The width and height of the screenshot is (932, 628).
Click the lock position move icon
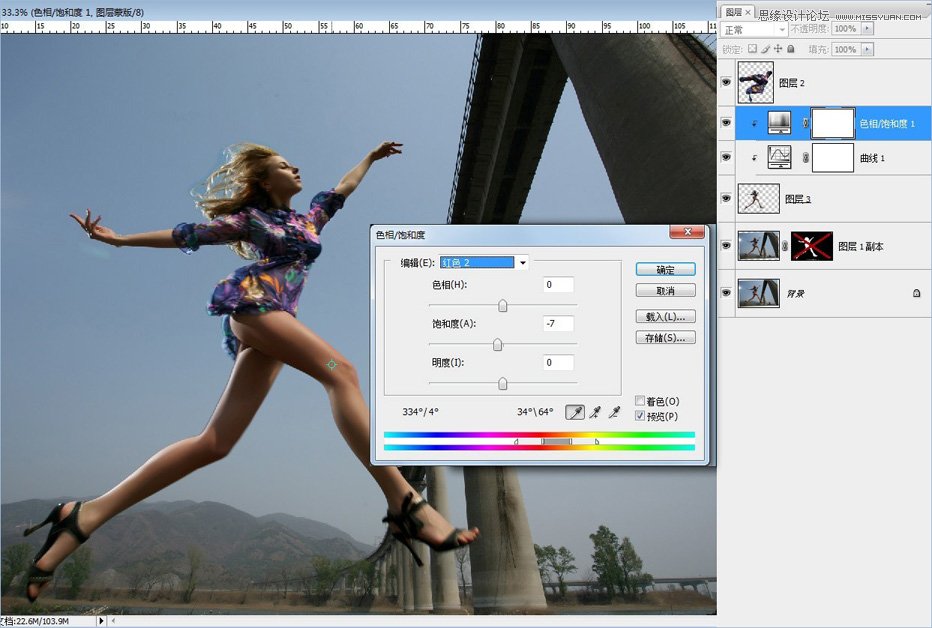pos(778,49)
